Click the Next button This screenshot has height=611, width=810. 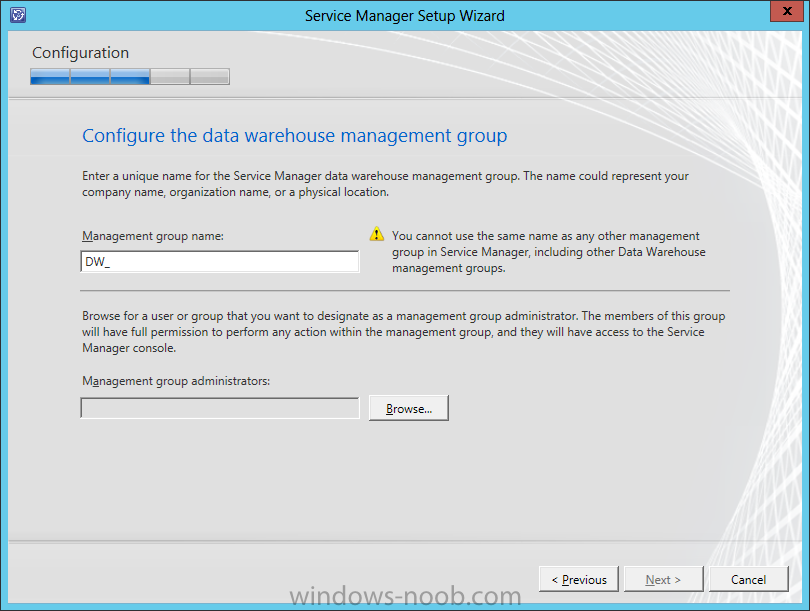click(x=663, y=579)
